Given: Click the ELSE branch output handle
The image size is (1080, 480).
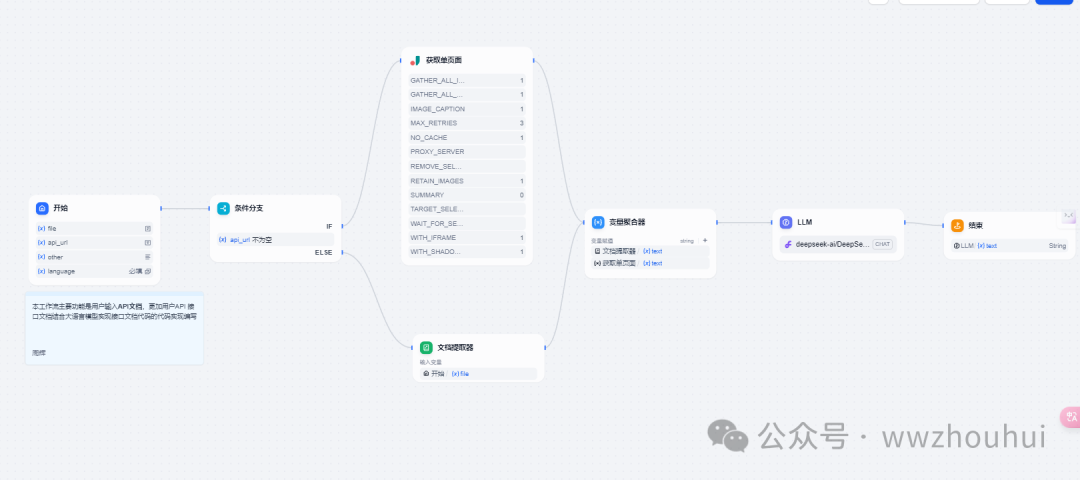Looking at the screenshot, I should [343, 253].
